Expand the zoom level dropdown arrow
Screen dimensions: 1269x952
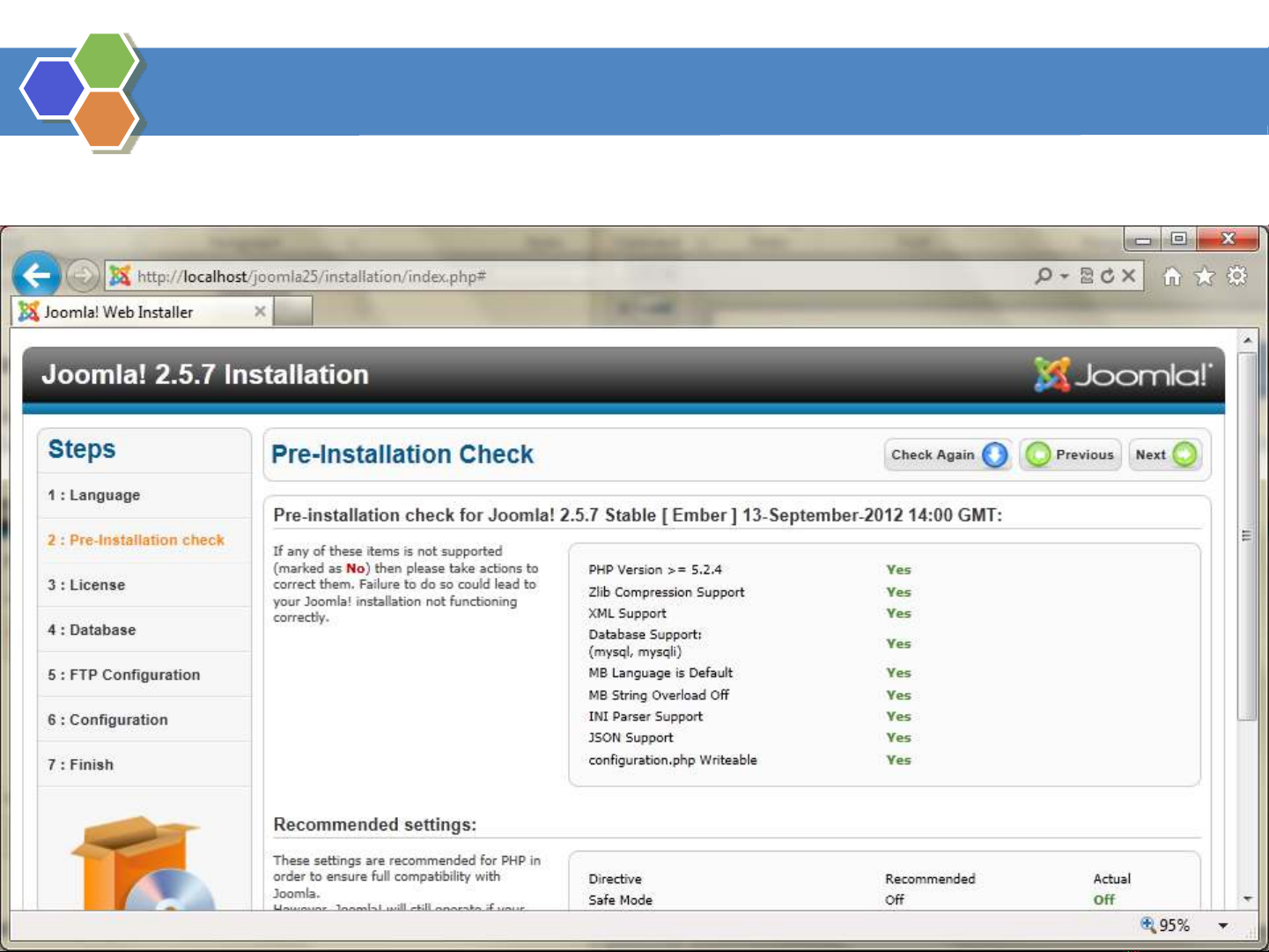pos(1223,926)
